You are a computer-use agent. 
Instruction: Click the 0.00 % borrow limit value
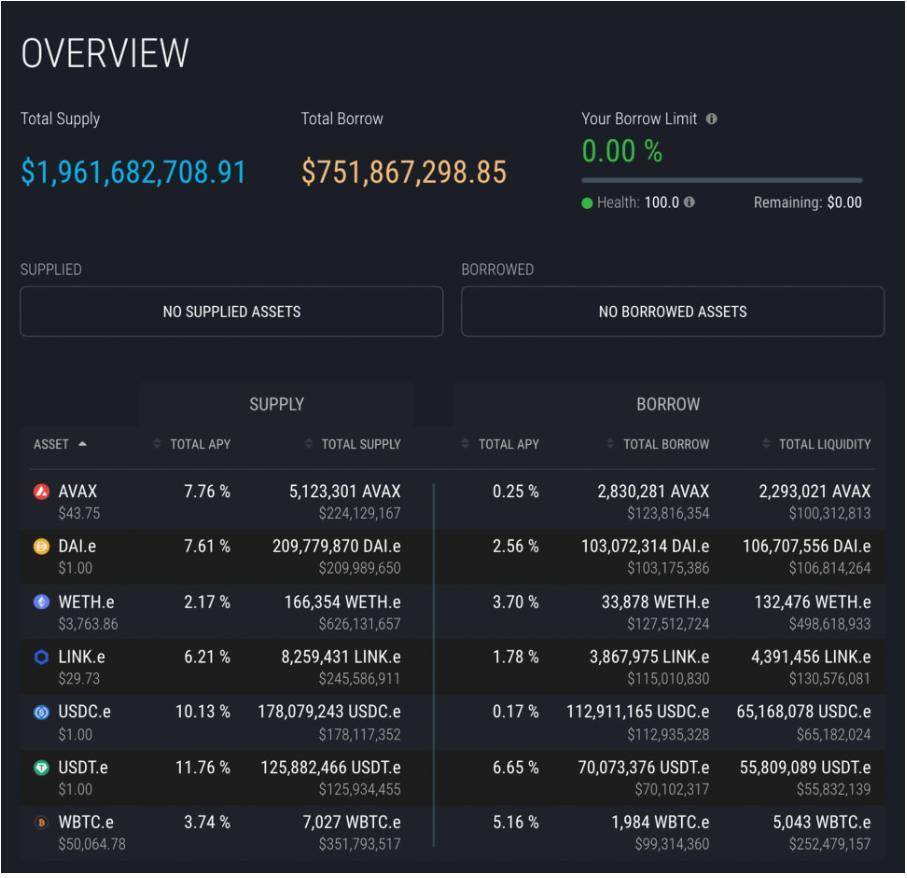pos(622,151)
